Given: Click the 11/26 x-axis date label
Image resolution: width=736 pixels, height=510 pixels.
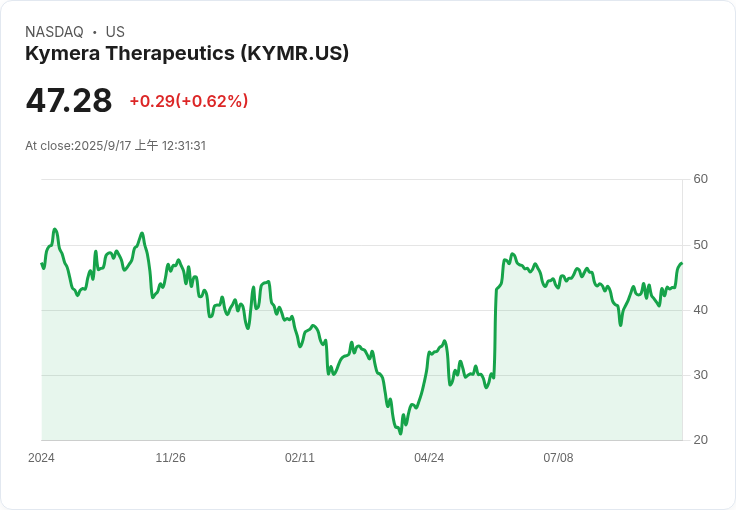Looking at the screenshot, I should coord(170,458).
